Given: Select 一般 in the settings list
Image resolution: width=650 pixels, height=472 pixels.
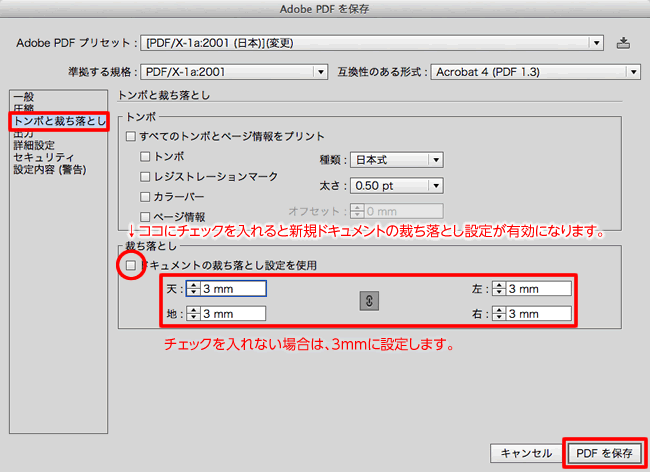Looking at the screenshot, I should pyautogui.click(x=24, y=97).
